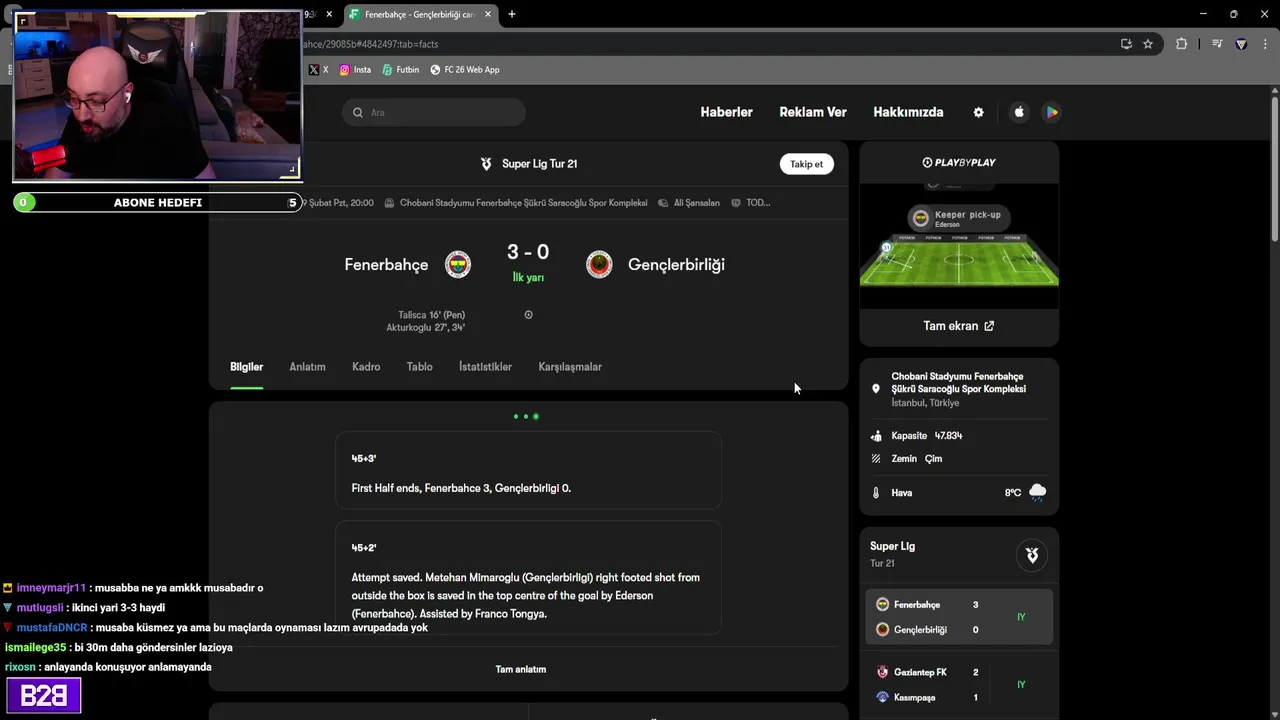The width and height of the screenshot is (1280, 720).
Task: Click the Google Play store icon
Action: [1052, 112]
